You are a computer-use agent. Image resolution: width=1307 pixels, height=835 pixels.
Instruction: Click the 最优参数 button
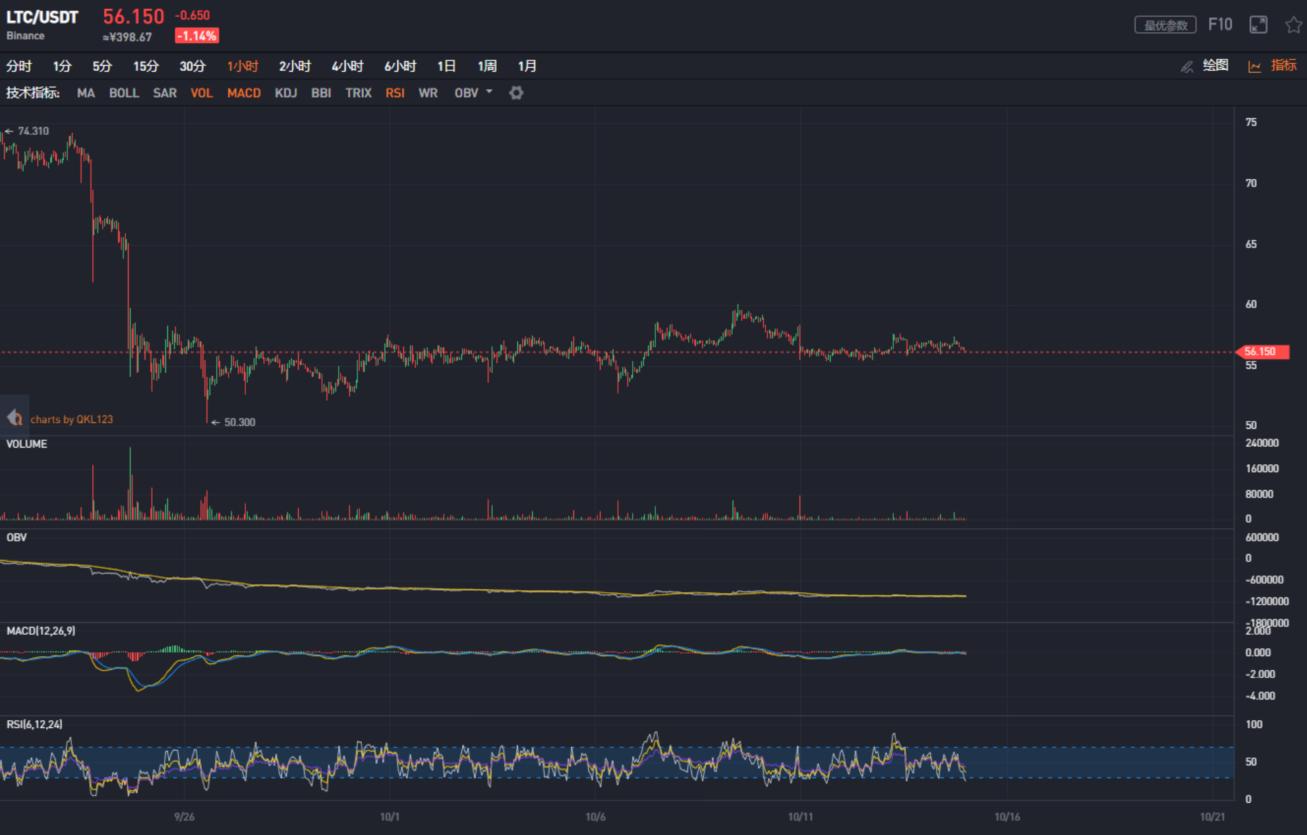1164,23
